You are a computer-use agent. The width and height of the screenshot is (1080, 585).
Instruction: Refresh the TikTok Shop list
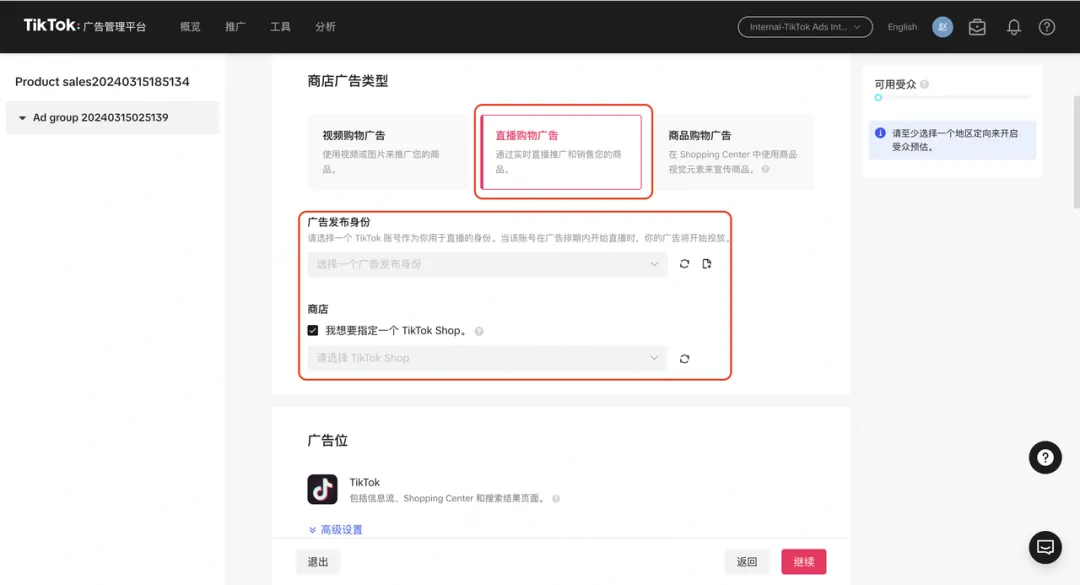click(684, 358)
